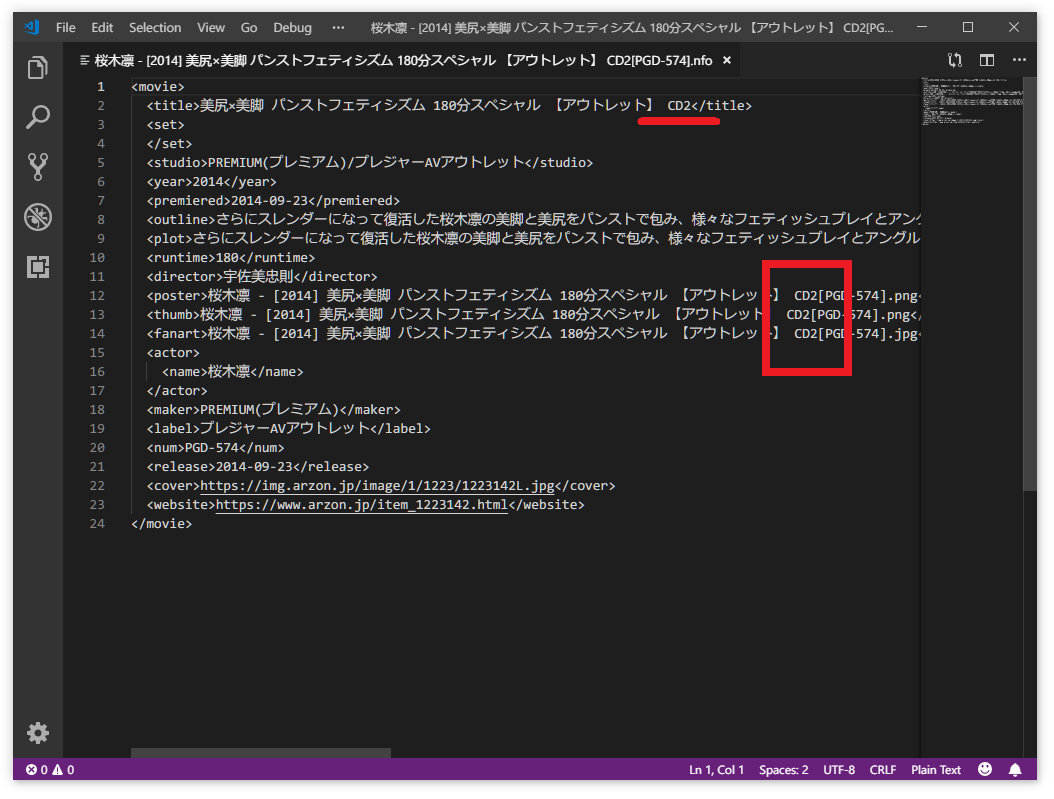Click line number 24 in gutter
Viewport: 1054px width, 799px height.
[x=97, y=523]
